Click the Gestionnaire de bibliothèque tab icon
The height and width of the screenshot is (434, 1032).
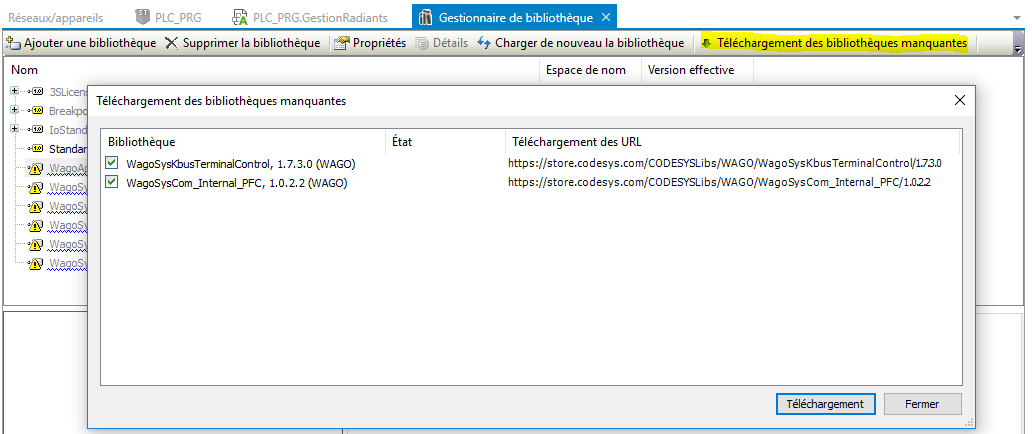[x=426, y=17]
